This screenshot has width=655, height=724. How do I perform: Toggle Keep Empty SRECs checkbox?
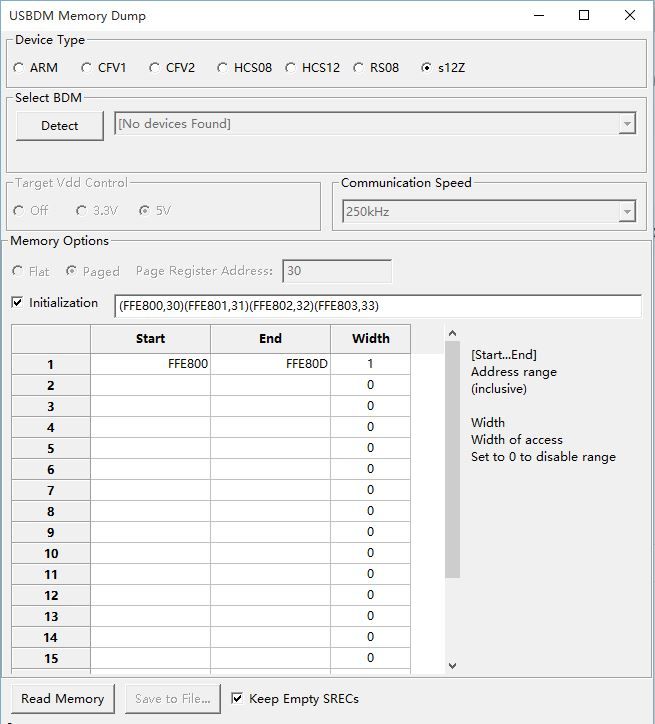(x=237, y=698)
